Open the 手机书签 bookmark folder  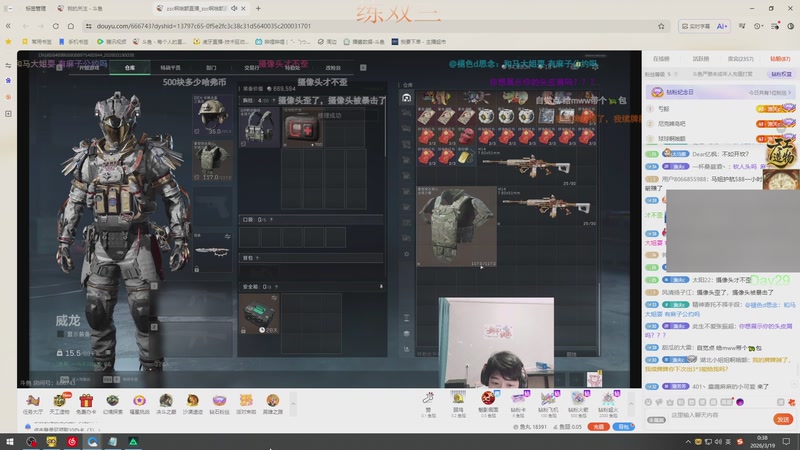73,42
